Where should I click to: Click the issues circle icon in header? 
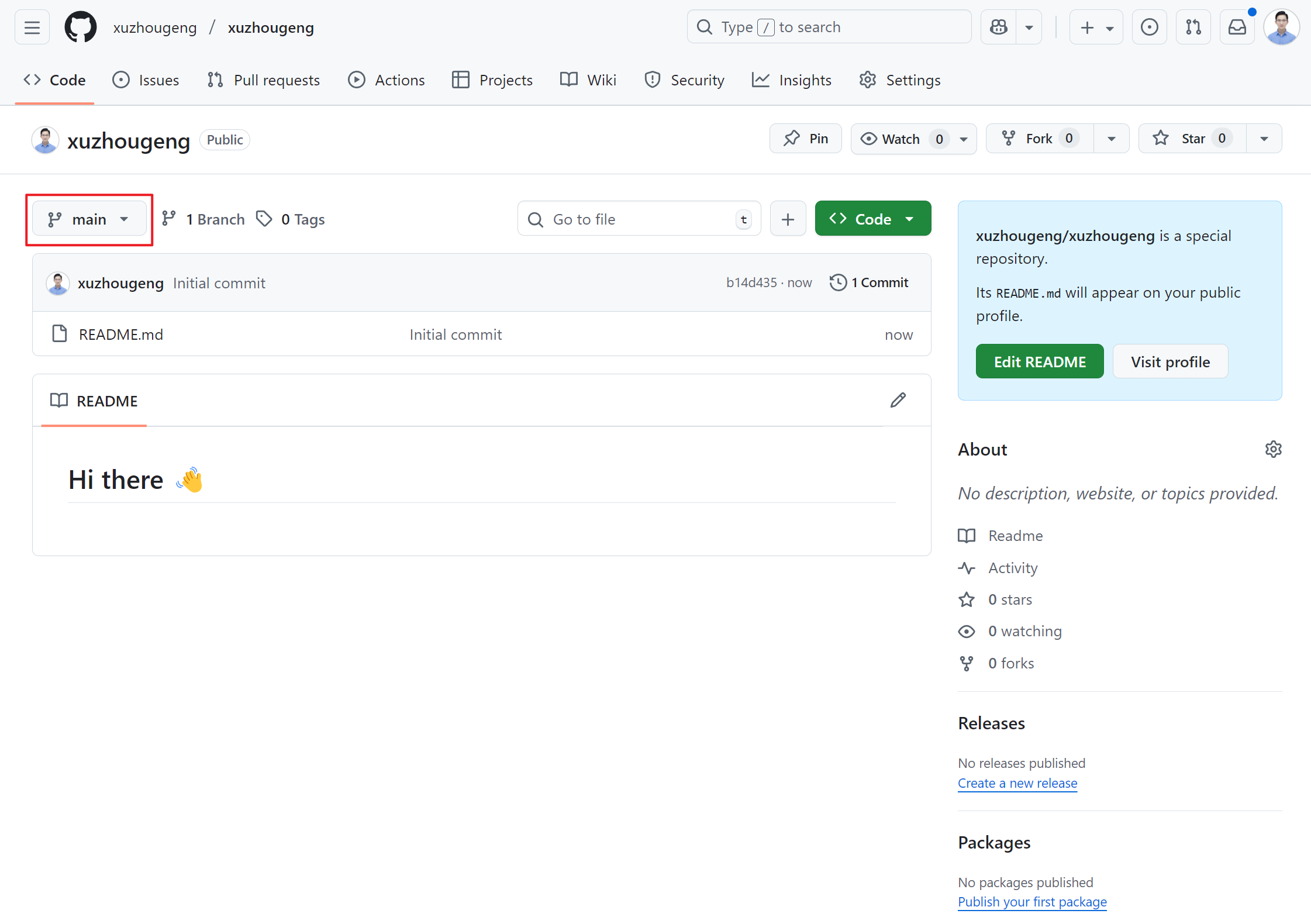1149,27
